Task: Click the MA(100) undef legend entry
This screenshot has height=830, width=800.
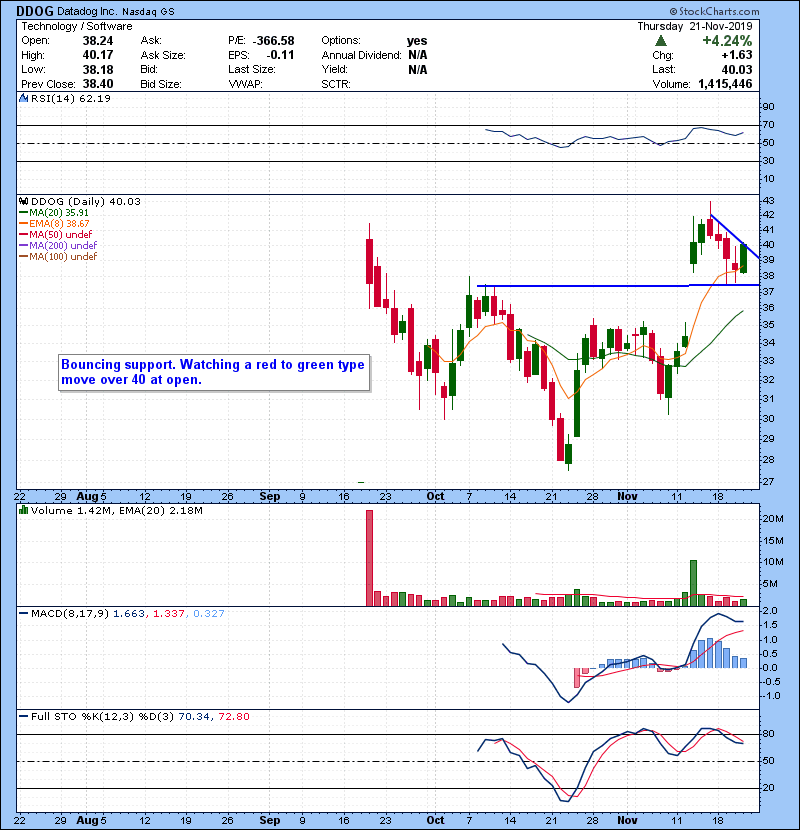Action: [x=58, y=257]
